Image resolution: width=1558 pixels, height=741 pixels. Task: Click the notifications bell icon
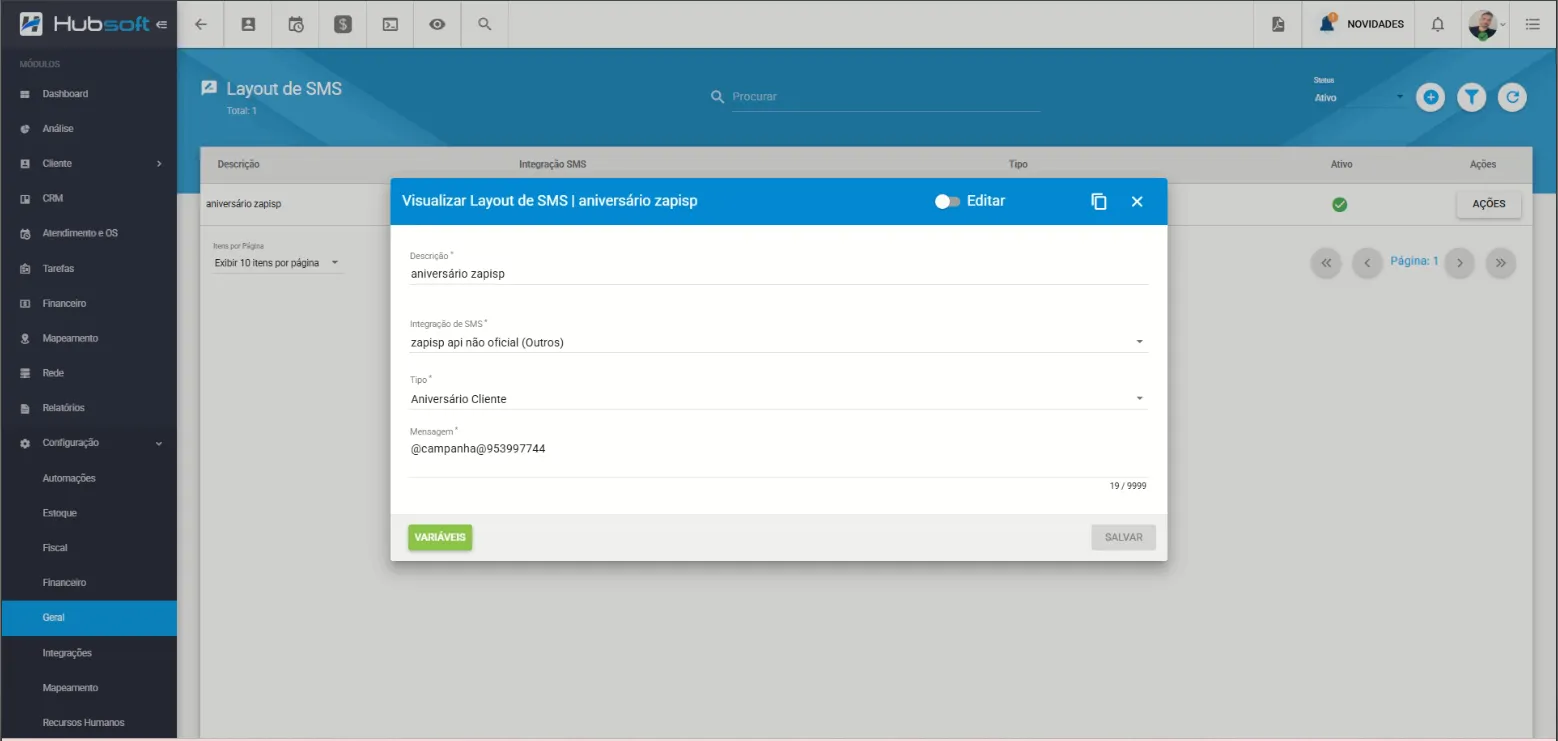(1437, 25)
